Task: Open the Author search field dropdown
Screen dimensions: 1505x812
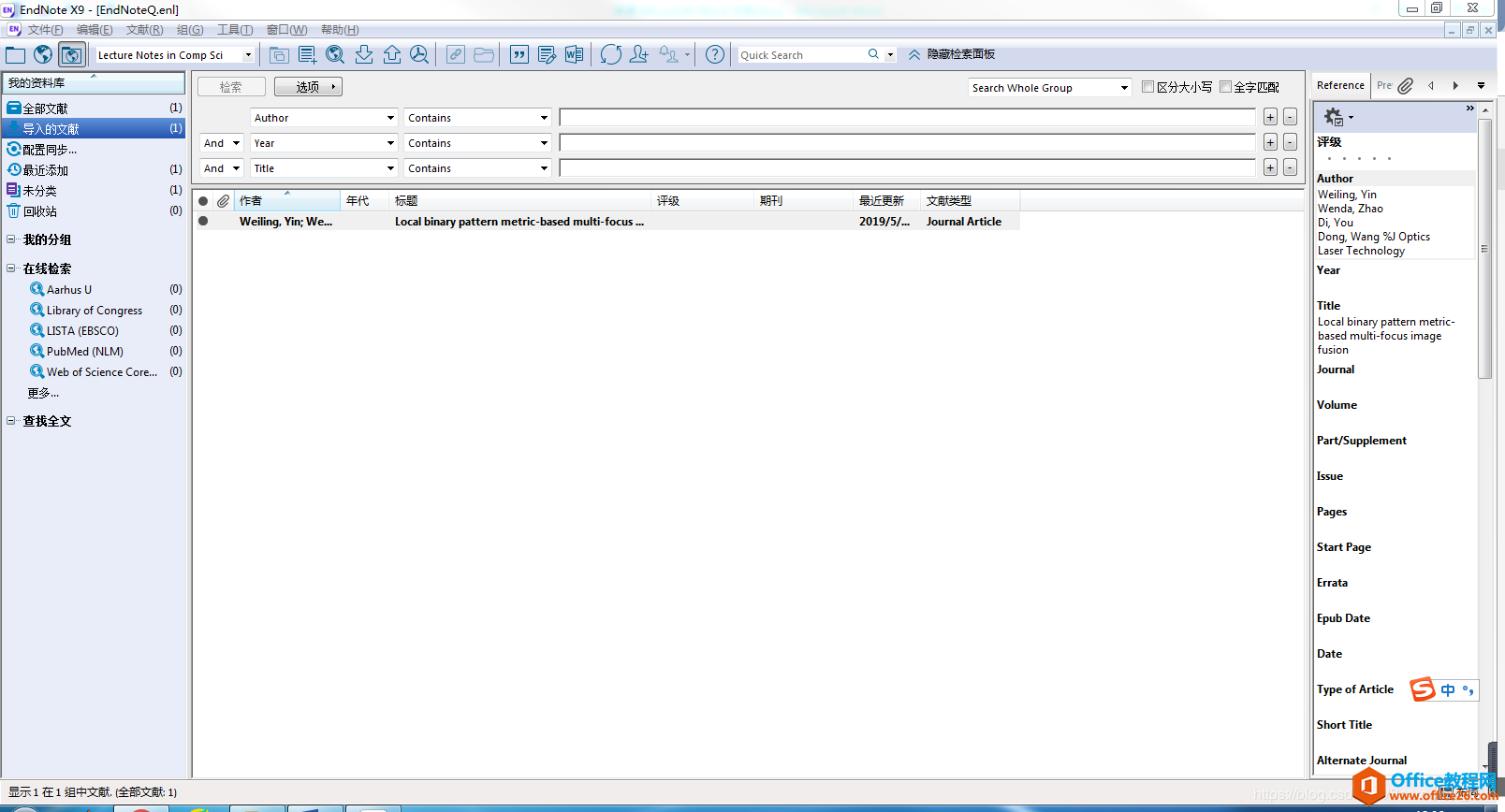Action: [324, 118]
